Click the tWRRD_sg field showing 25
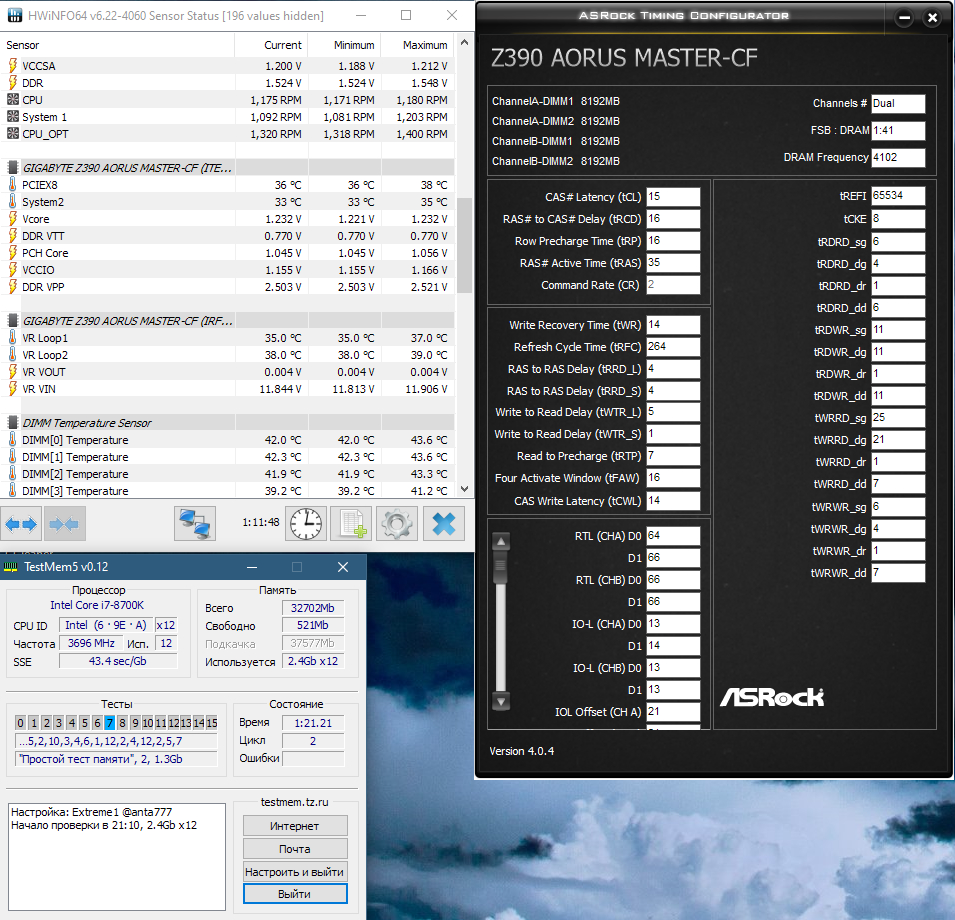This screenshot has width=955, height=920. click(x=898, y=418)
